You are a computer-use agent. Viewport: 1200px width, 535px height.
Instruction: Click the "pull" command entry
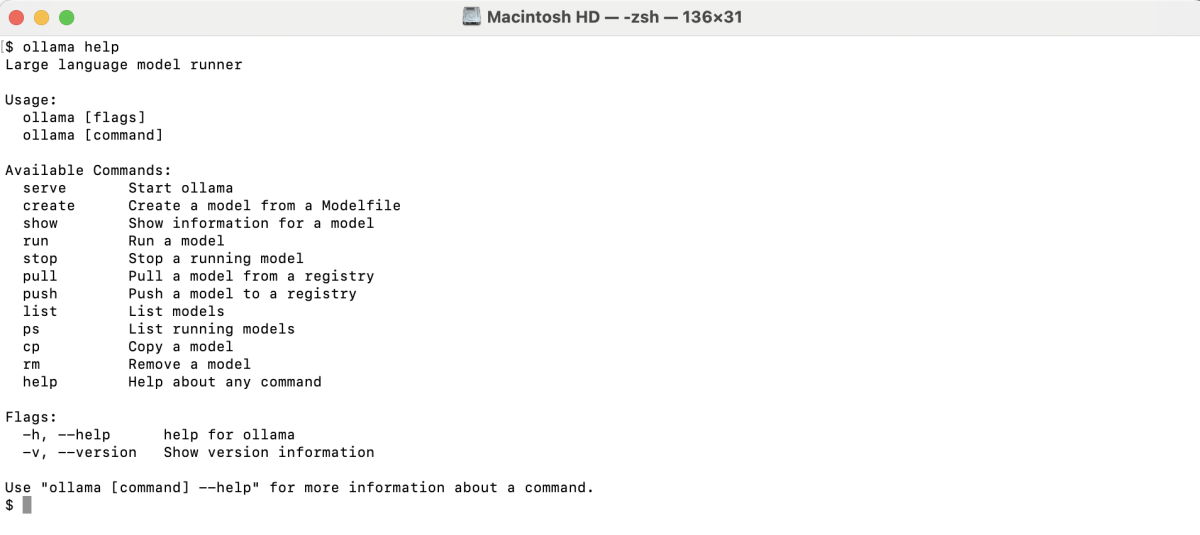[x=40, y=276]
